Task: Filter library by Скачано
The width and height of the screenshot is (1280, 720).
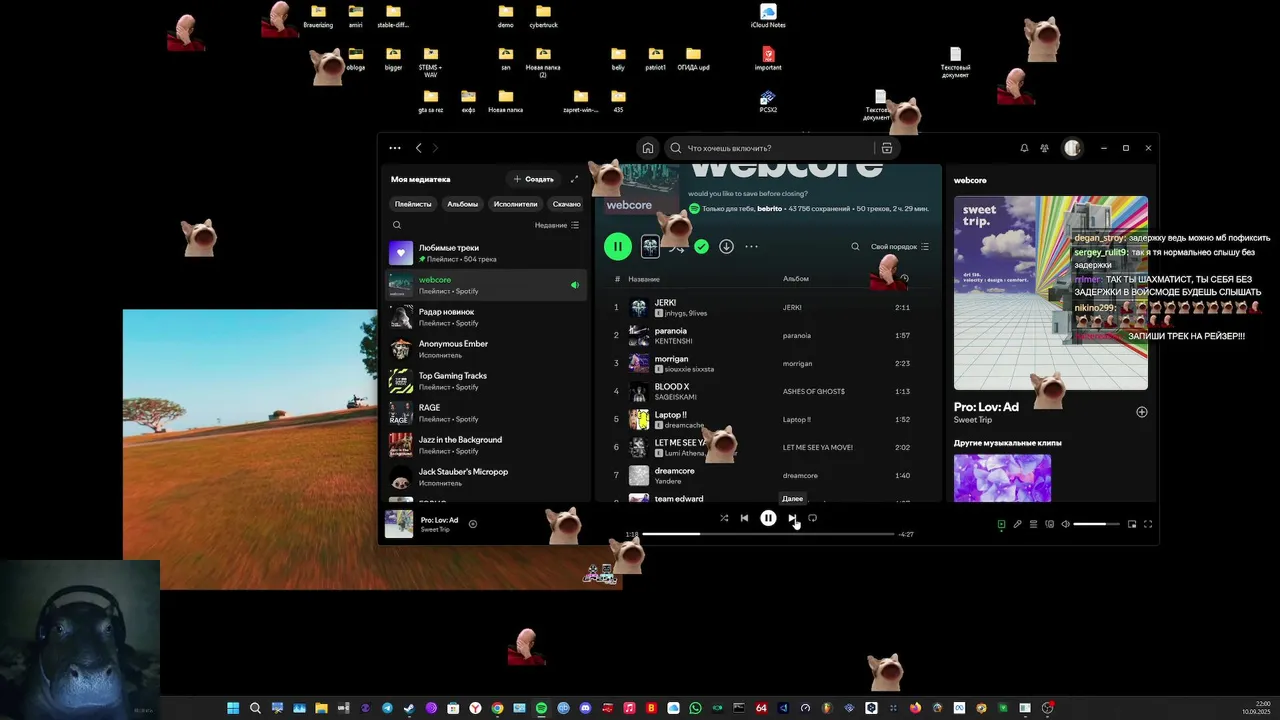Action: click(x=566, y=204)
